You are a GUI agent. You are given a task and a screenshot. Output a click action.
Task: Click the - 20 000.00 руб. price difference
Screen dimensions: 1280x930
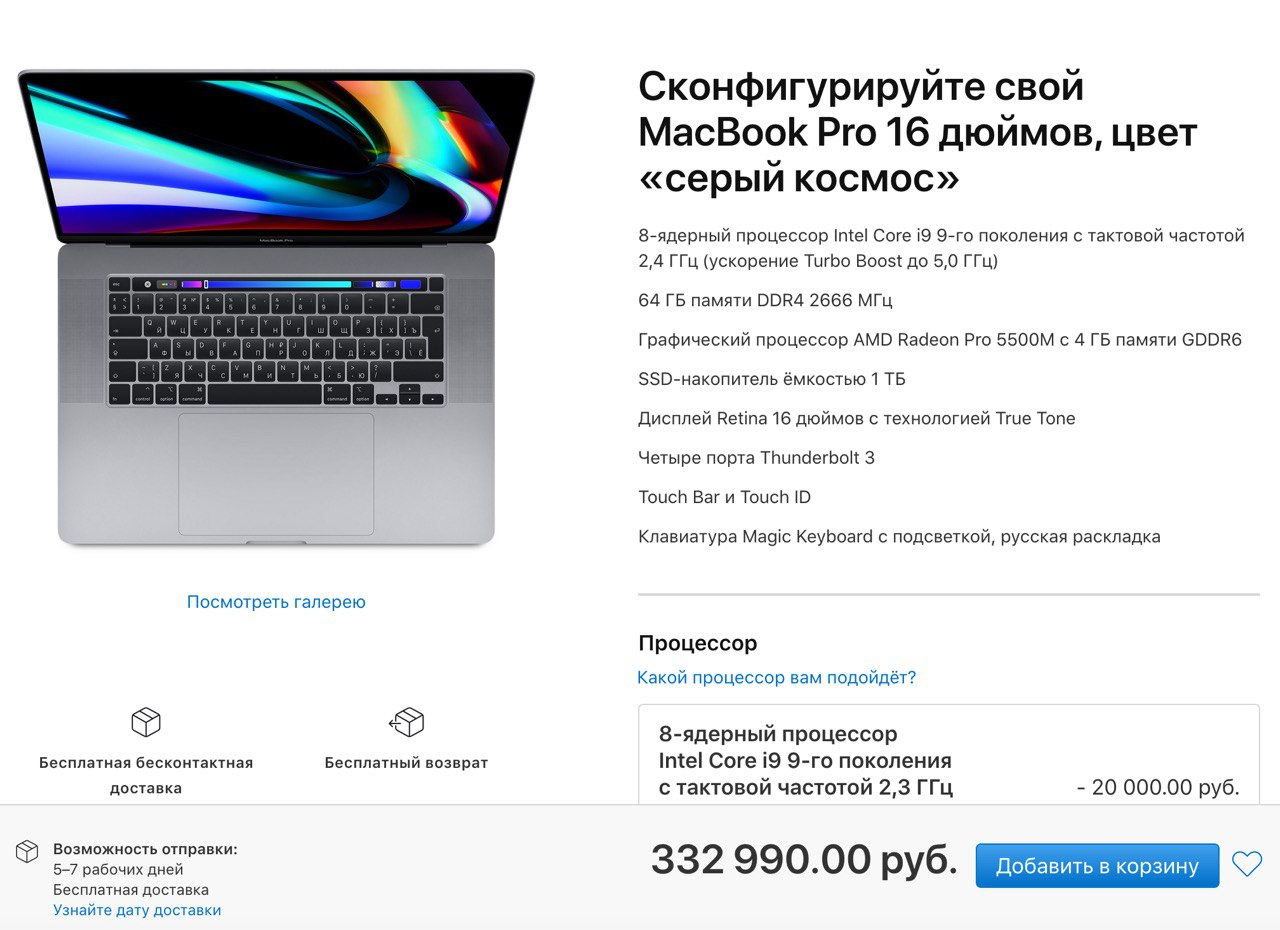(x=1158, y=788)
